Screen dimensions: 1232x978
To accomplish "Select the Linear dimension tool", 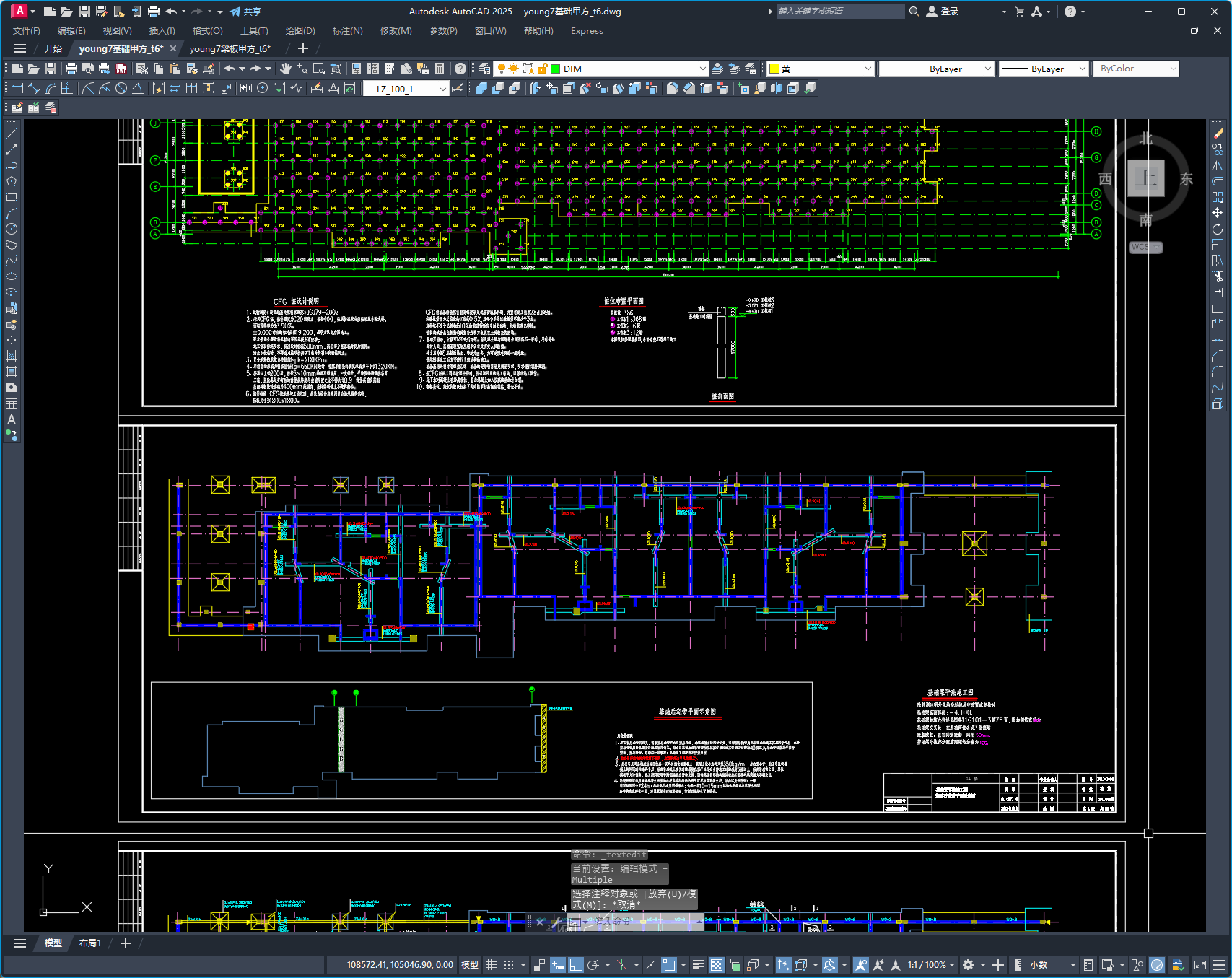I will tap(17, 88).
